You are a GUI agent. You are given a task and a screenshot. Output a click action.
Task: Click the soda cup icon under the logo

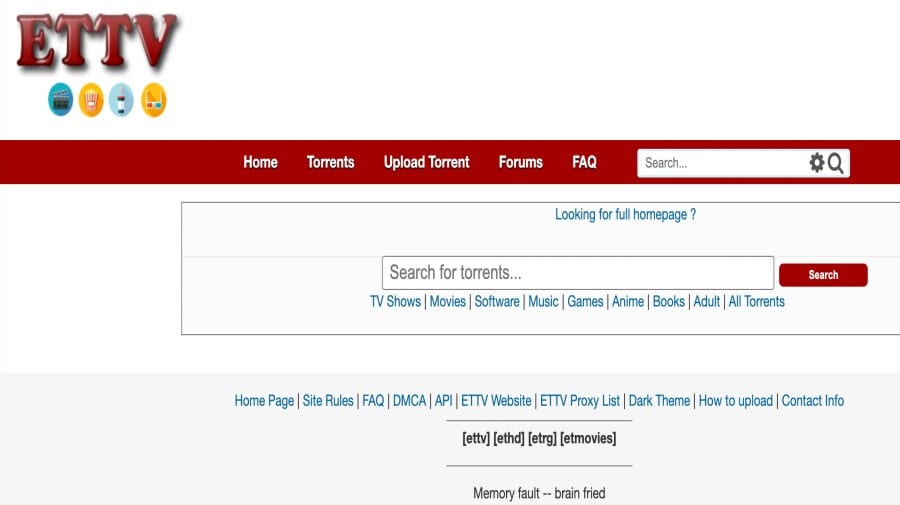[x=121, y=99]
